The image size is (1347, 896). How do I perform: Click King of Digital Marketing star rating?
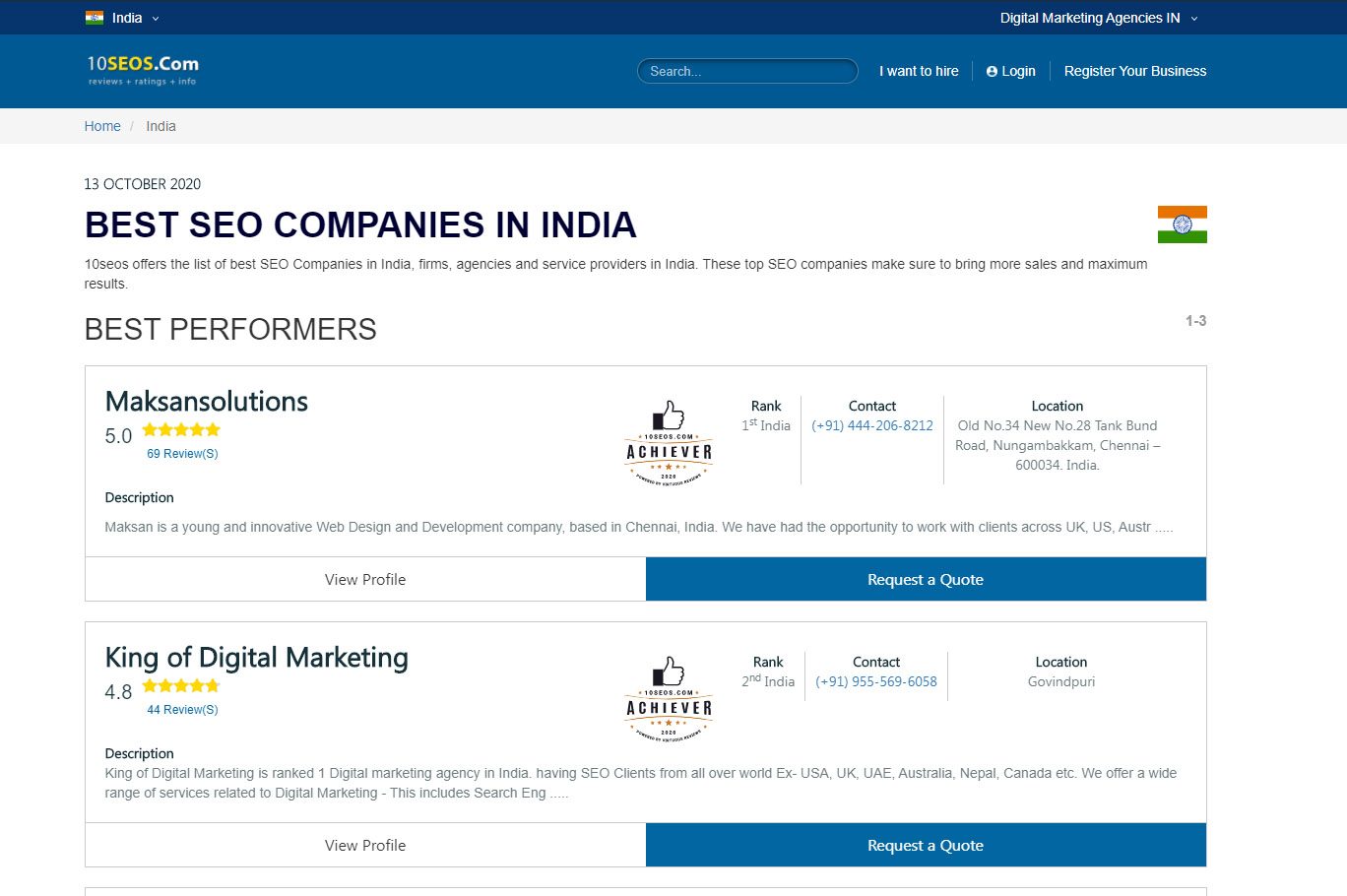click(181, 685)
